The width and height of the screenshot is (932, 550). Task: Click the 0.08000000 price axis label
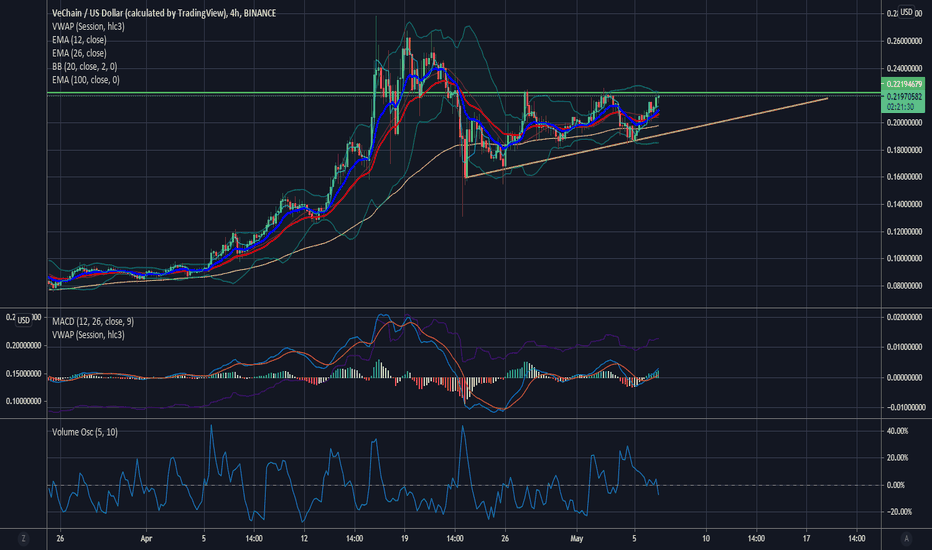pyautogui.click(x=904, y=285)
